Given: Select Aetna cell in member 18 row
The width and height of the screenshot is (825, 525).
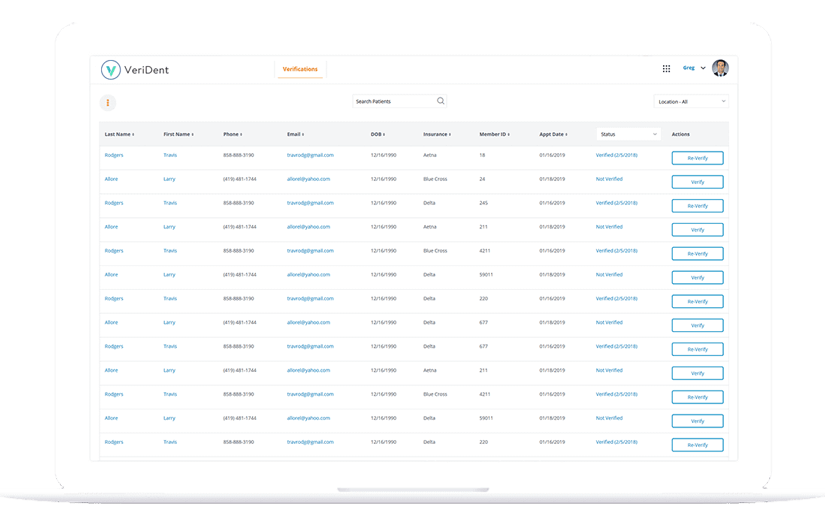Looking at the screenshot, I should (x=429, y=155).
